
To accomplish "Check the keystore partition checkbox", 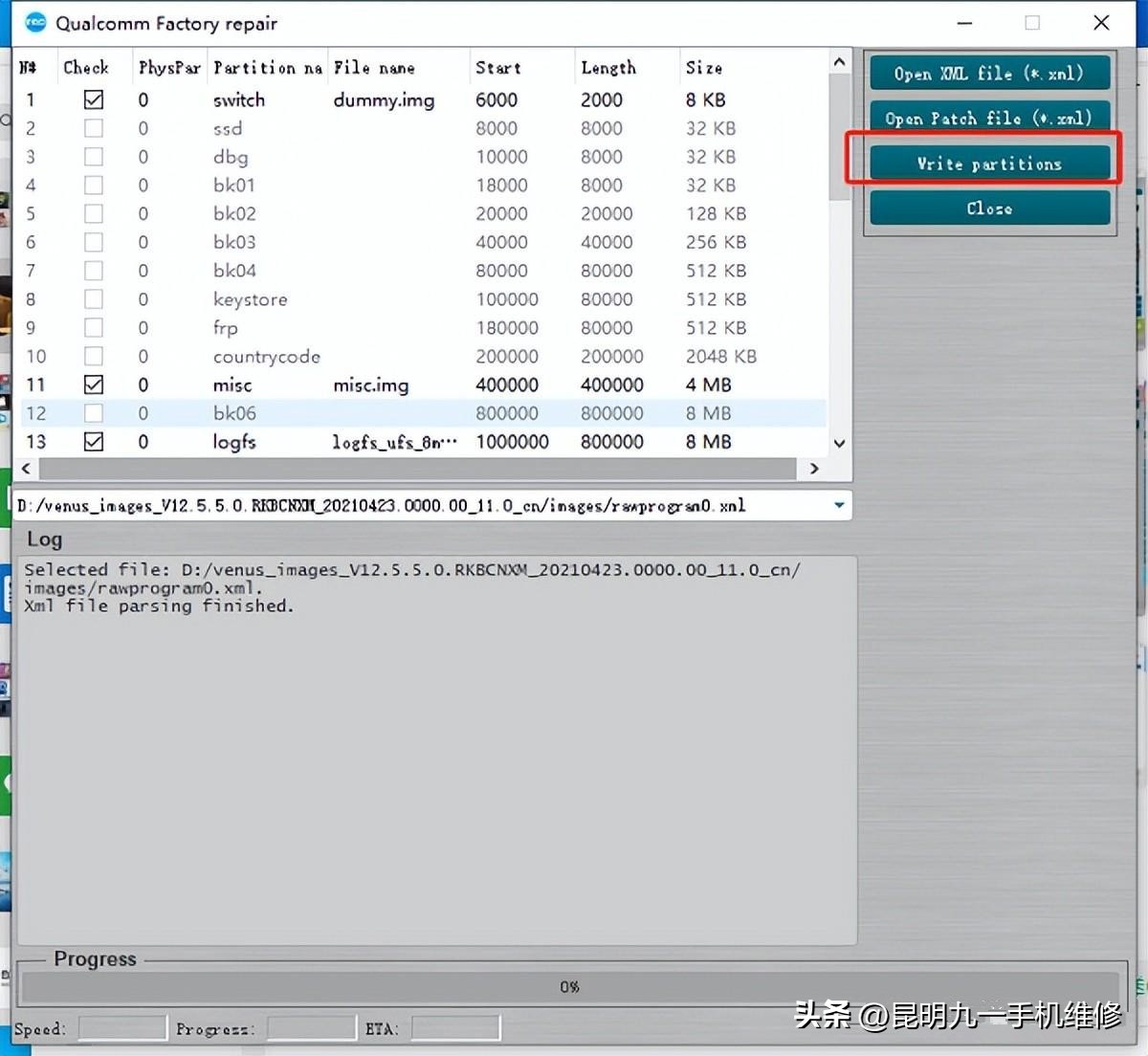I will pos(94,299).
